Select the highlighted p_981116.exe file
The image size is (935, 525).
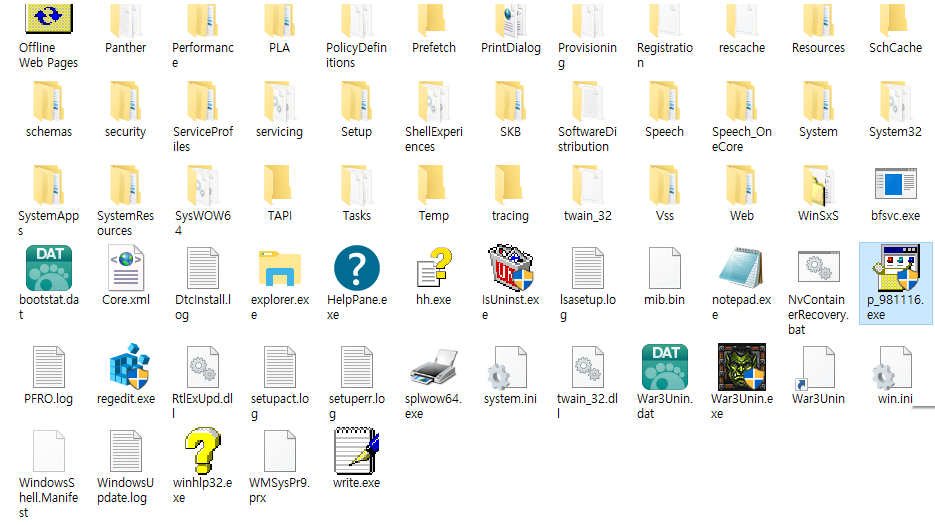pyautogui.click(x=895, y=270)
